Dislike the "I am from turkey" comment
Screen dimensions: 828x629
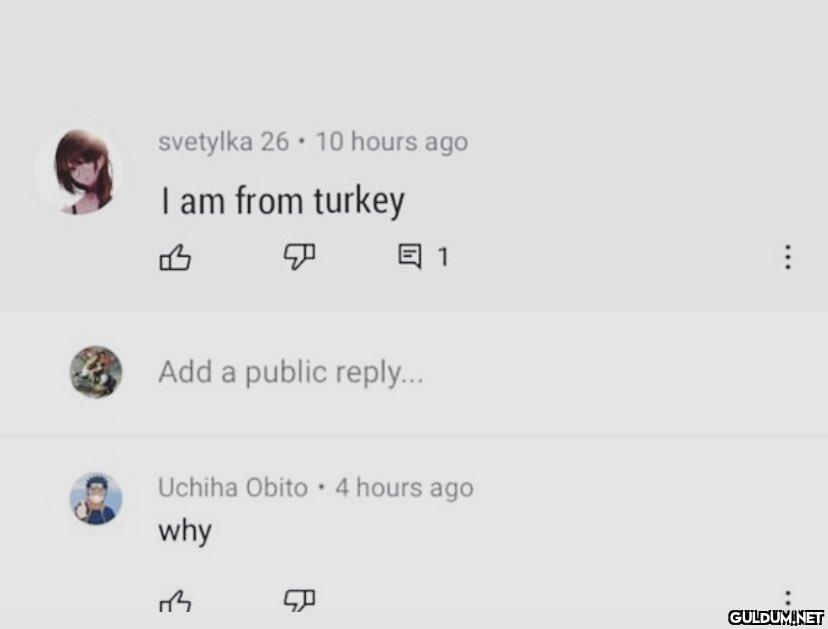point(299,258)
